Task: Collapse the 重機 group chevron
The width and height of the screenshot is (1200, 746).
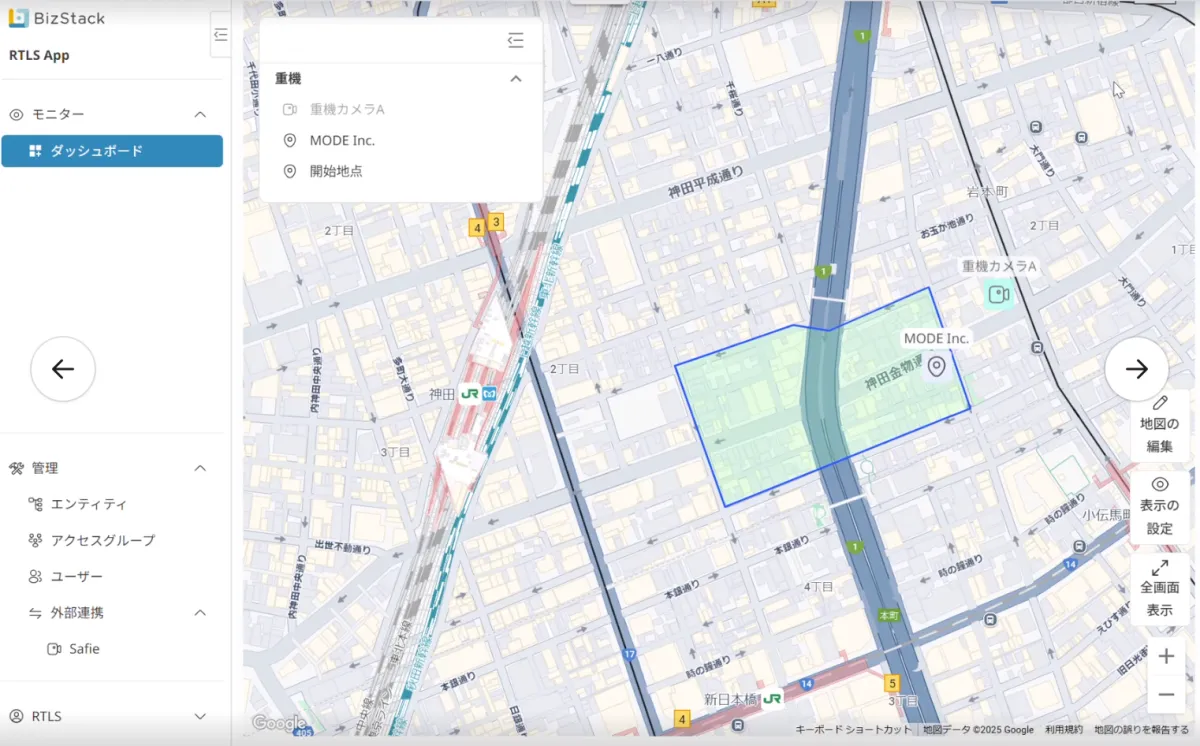Action: click(516, 78)
